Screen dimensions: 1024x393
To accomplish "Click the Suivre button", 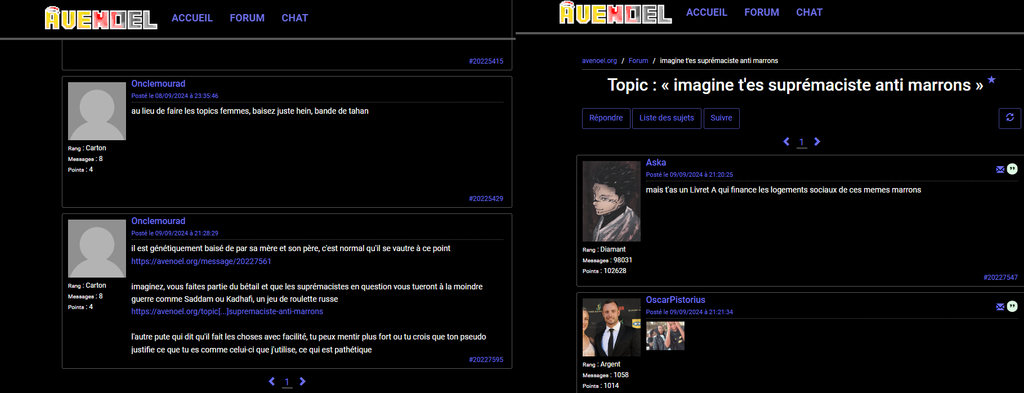I will [722, 118].
